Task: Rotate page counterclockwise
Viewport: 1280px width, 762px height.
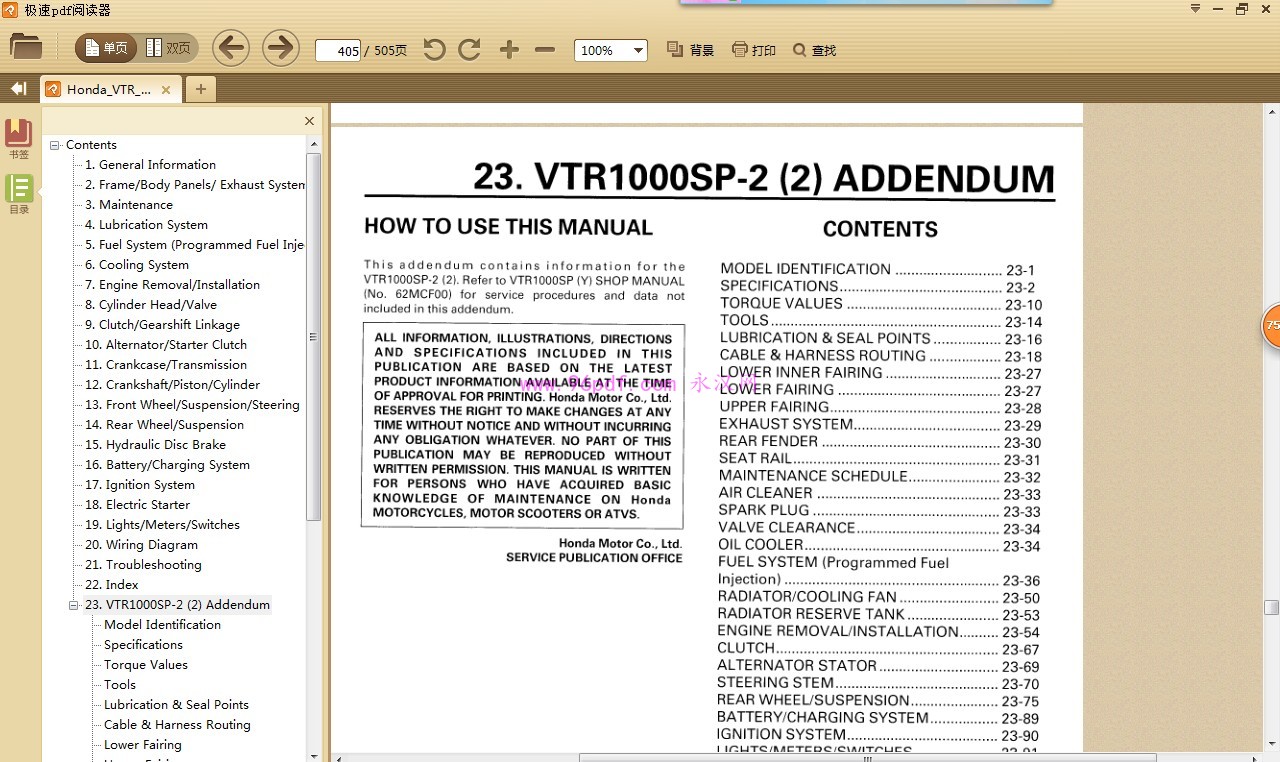Action: (x=434, y=50)
